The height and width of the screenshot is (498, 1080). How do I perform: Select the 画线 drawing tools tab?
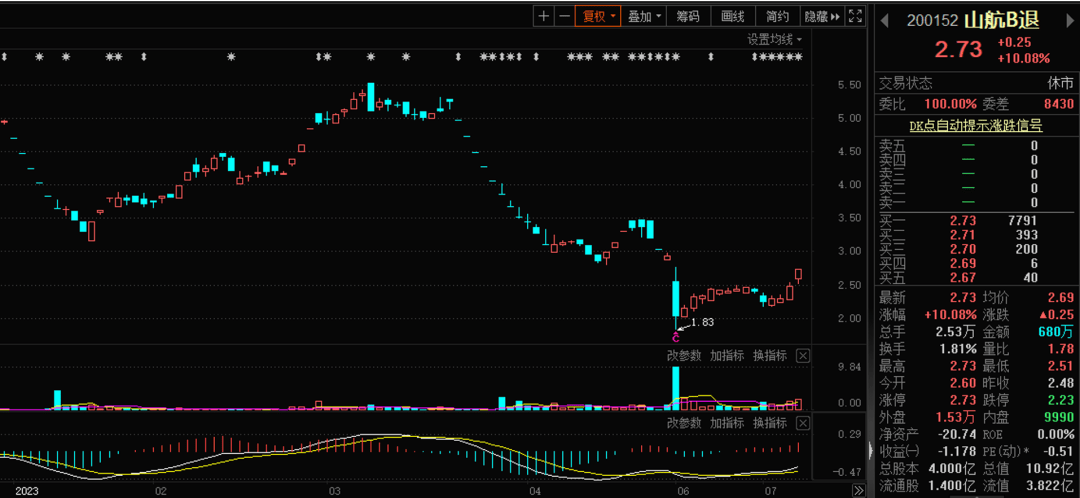point(733,16)
